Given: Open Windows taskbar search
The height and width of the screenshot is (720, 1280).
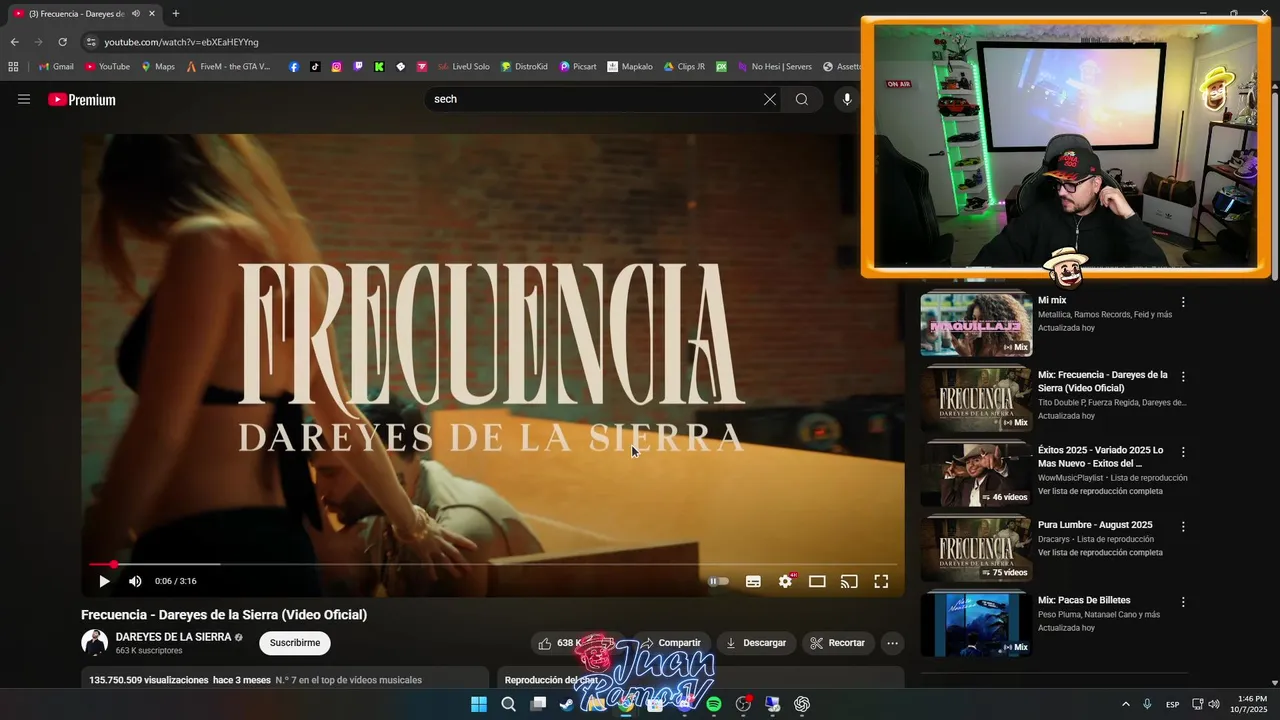Looking at the screenshot, I should click(508, 704).
